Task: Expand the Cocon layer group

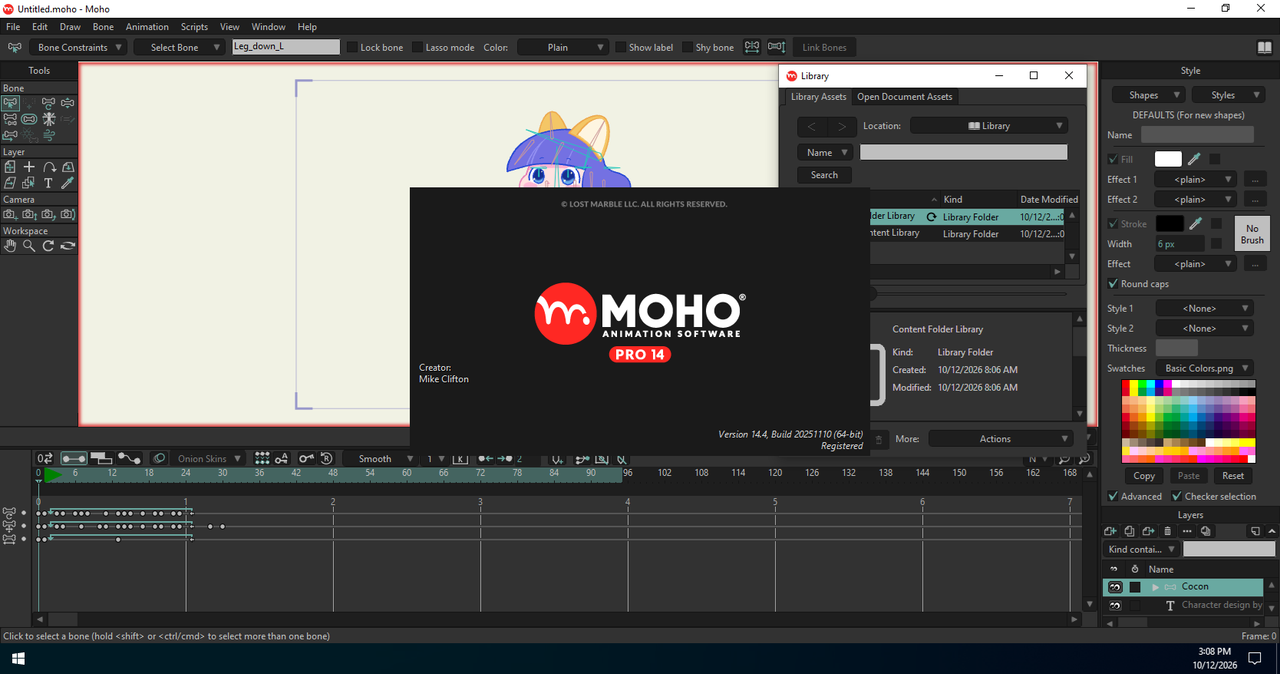Action: point(1155,587)
